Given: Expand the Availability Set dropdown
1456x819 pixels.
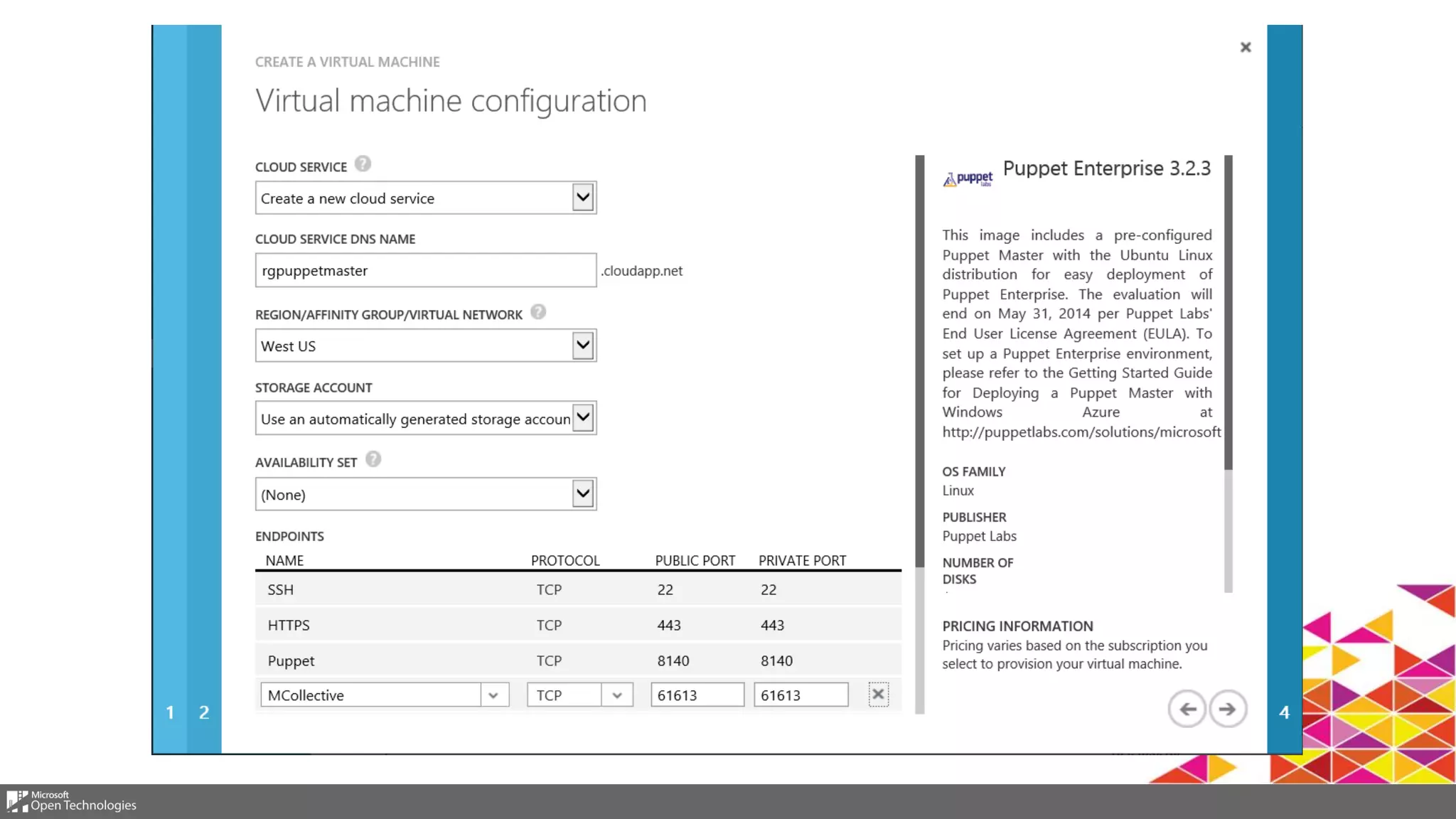Looking at the screenshot, I should 582,494.
